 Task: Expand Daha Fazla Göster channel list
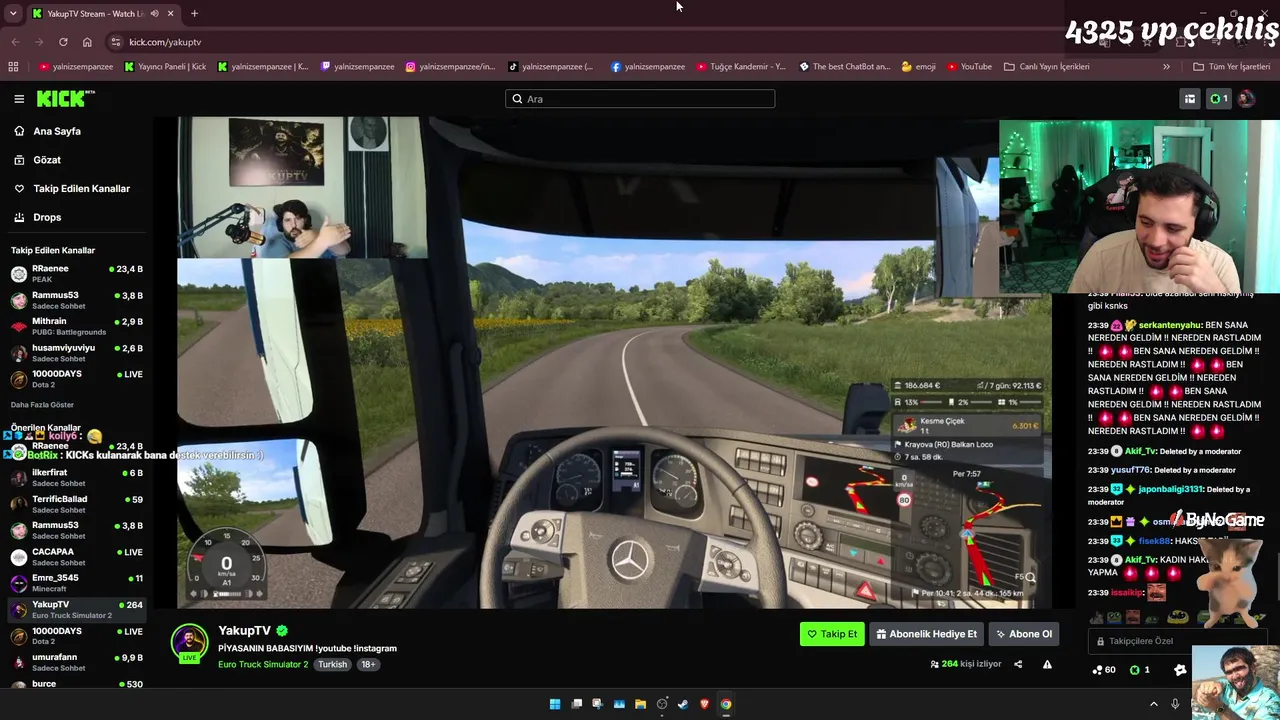click(42, 405)
